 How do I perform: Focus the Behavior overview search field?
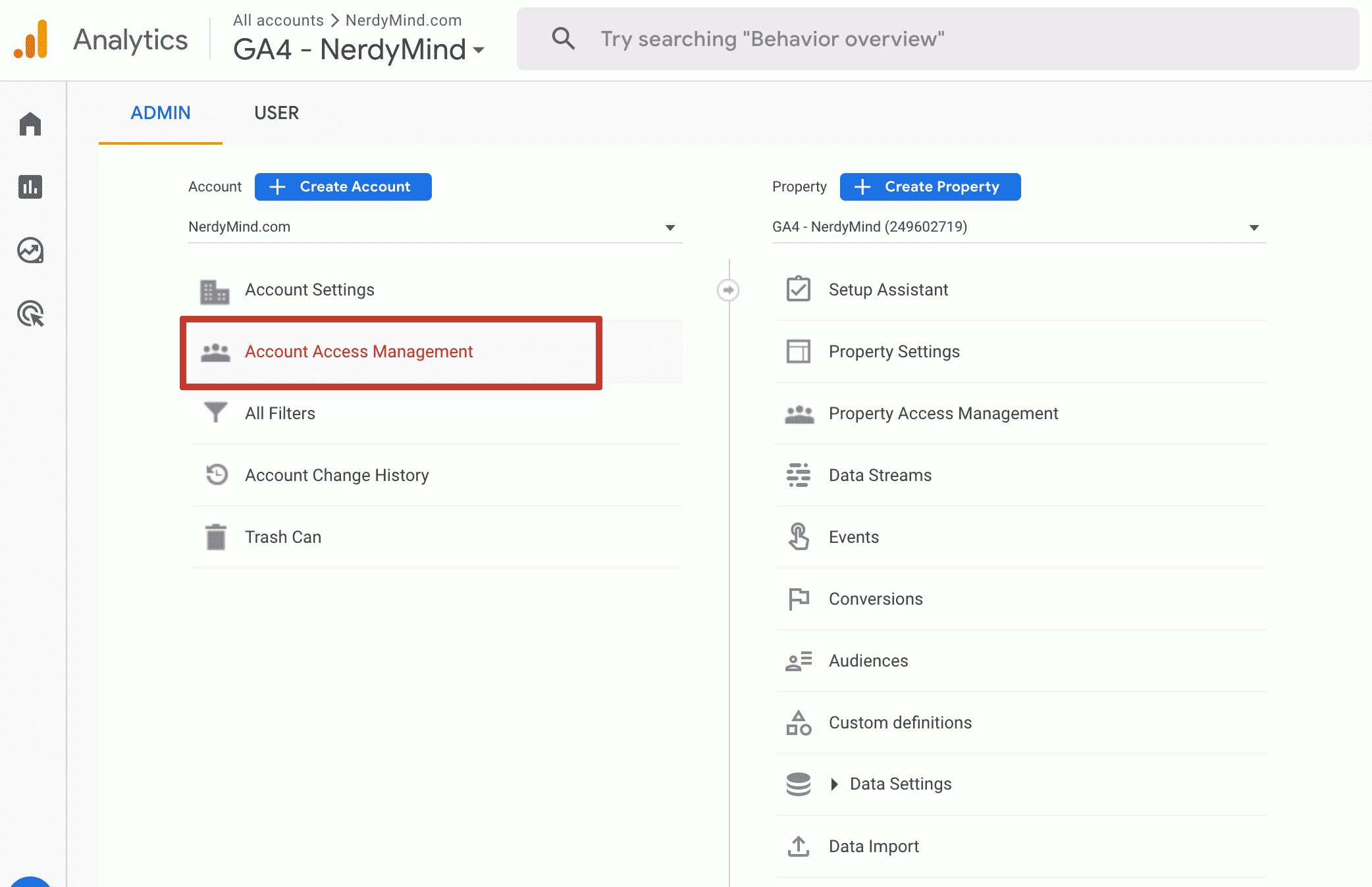(937, 39)
